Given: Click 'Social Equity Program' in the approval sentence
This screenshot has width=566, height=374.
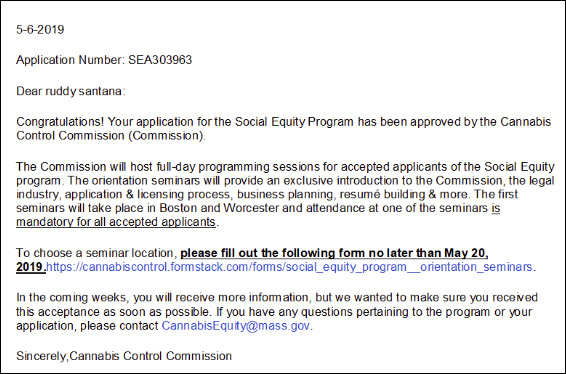Looking at the screenshot, I should click(294, 122).
